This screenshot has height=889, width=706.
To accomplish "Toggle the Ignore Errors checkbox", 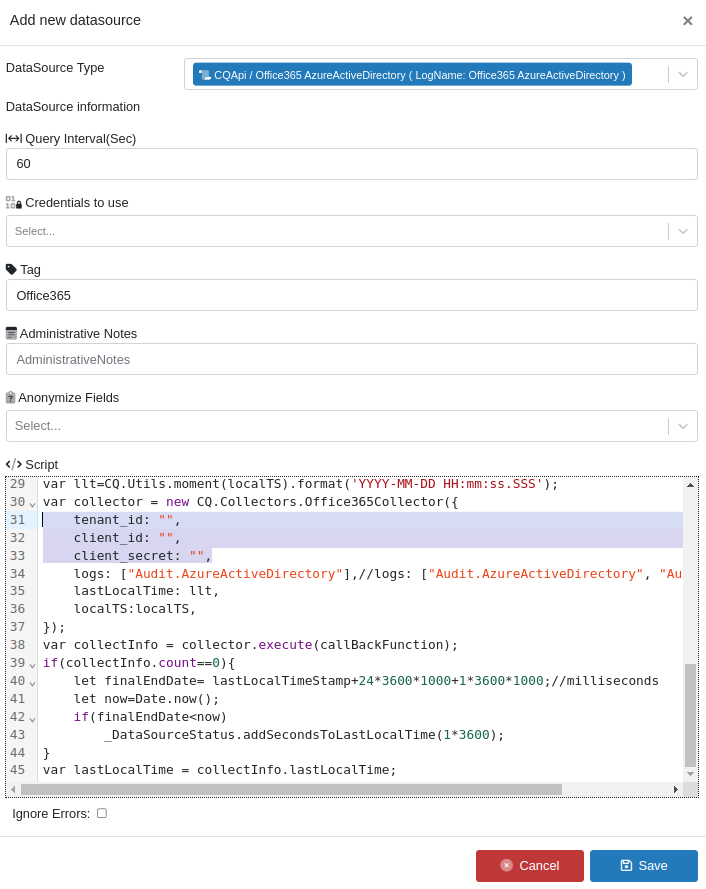I will 102,813.
